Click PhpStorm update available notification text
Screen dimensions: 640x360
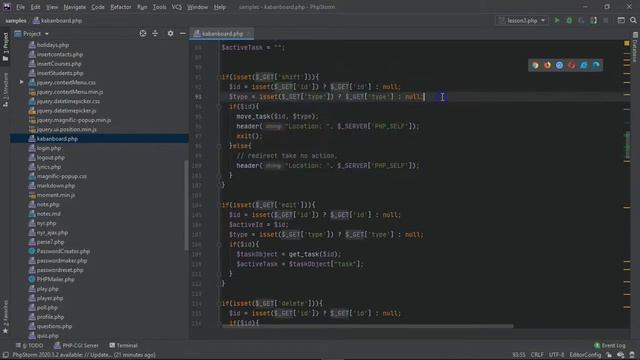pyautogui.click(x=84, y=355)
